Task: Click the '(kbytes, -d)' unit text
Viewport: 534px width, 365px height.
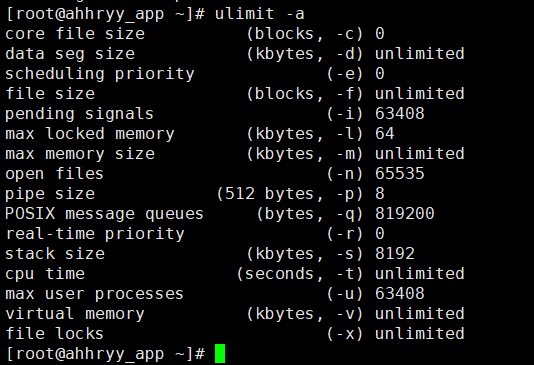Action: (305, 54)
